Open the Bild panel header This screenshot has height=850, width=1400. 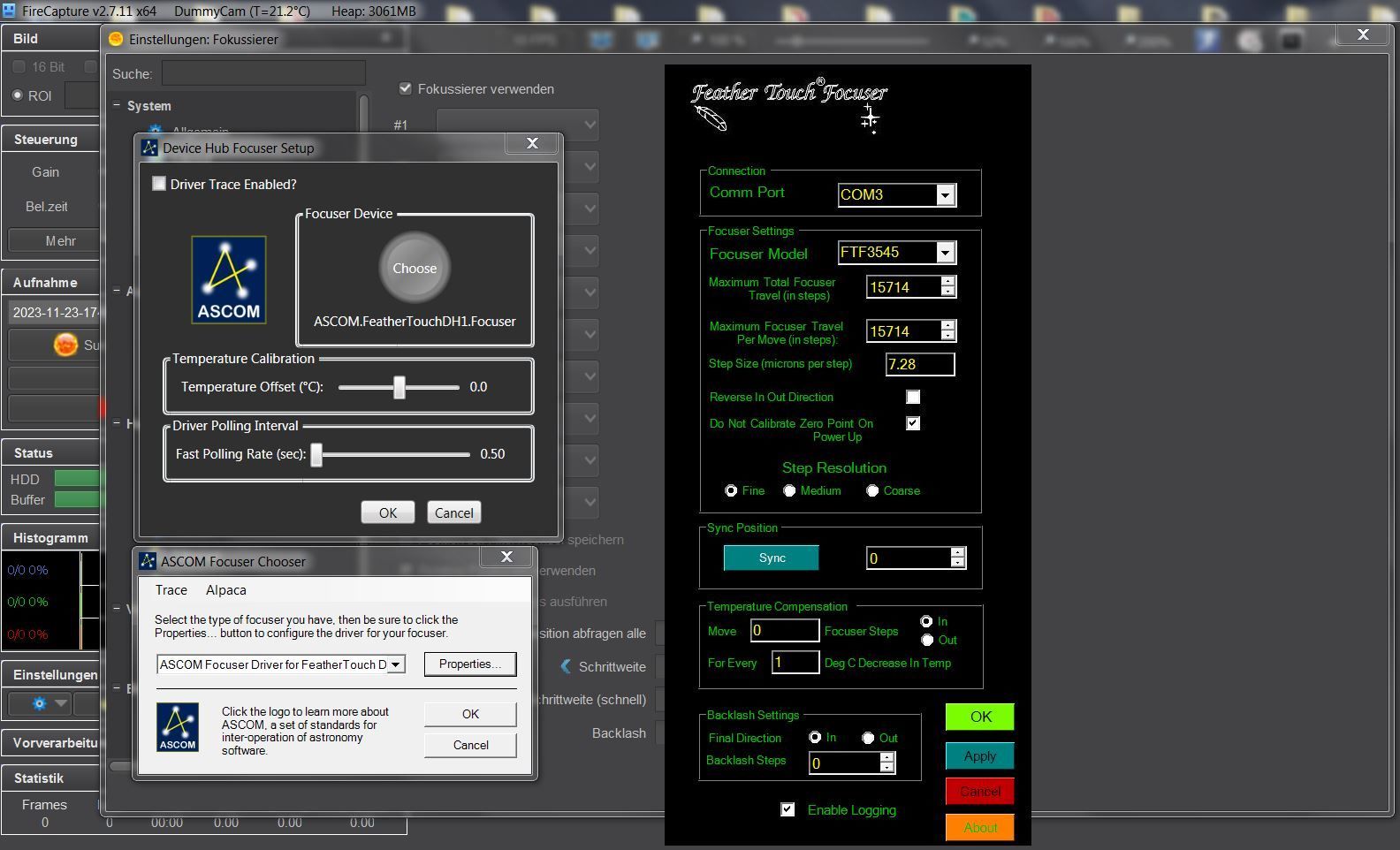click(x=51, y=38)
